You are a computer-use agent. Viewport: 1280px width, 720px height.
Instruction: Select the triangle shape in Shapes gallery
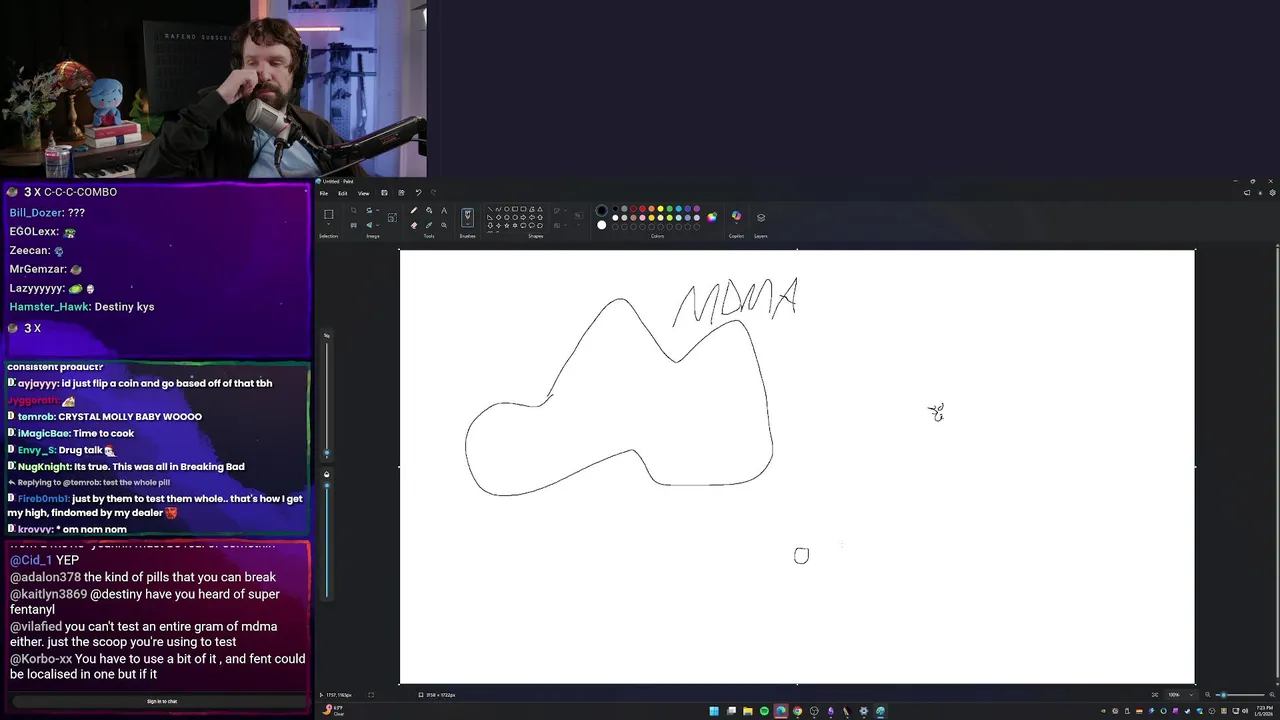540,209
